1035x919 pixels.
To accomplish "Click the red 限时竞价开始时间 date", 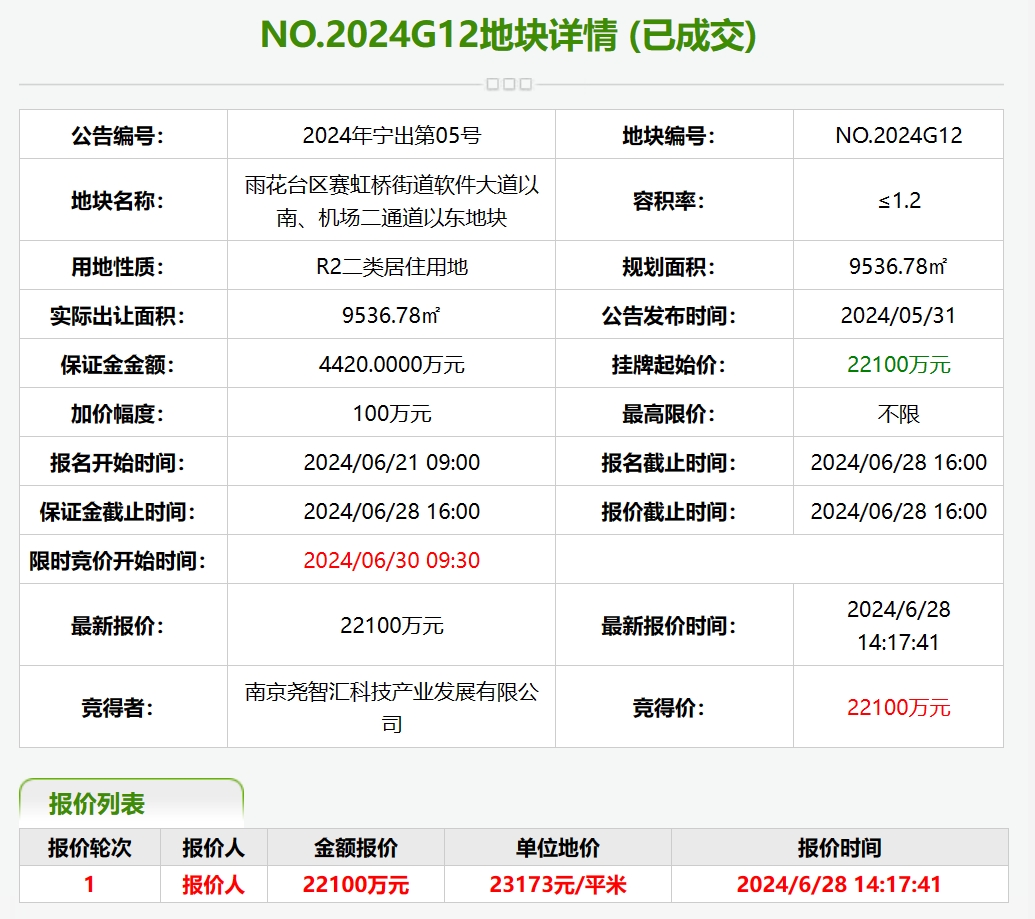I will [390, 560].
